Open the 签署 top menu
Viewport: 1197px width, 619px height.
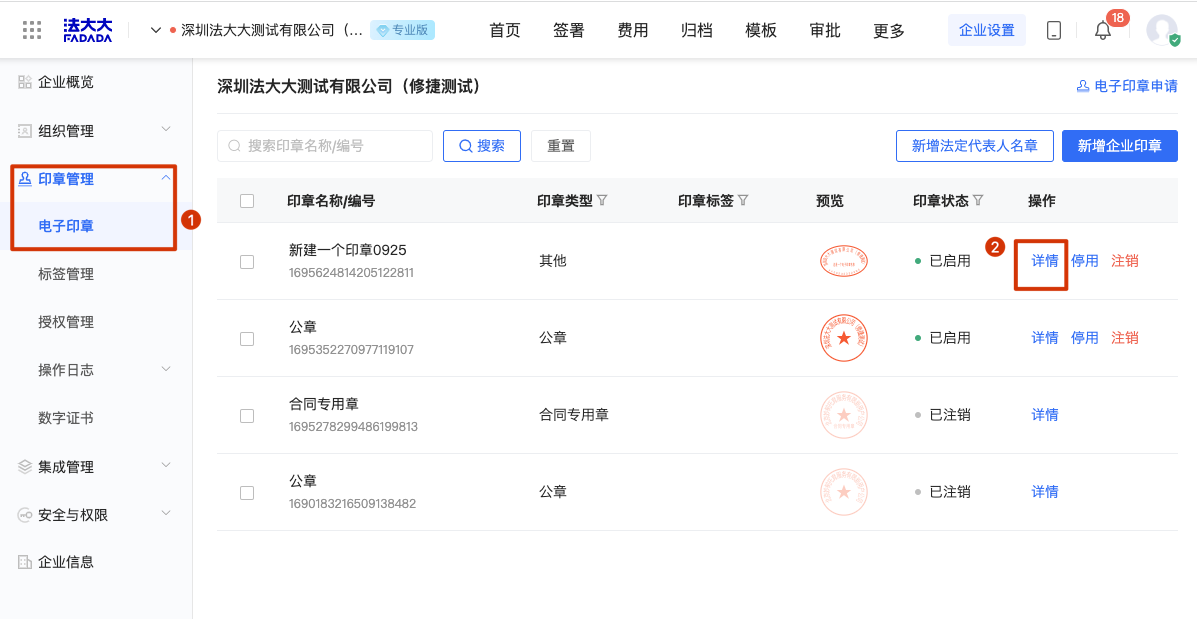(x=569, y=31)
